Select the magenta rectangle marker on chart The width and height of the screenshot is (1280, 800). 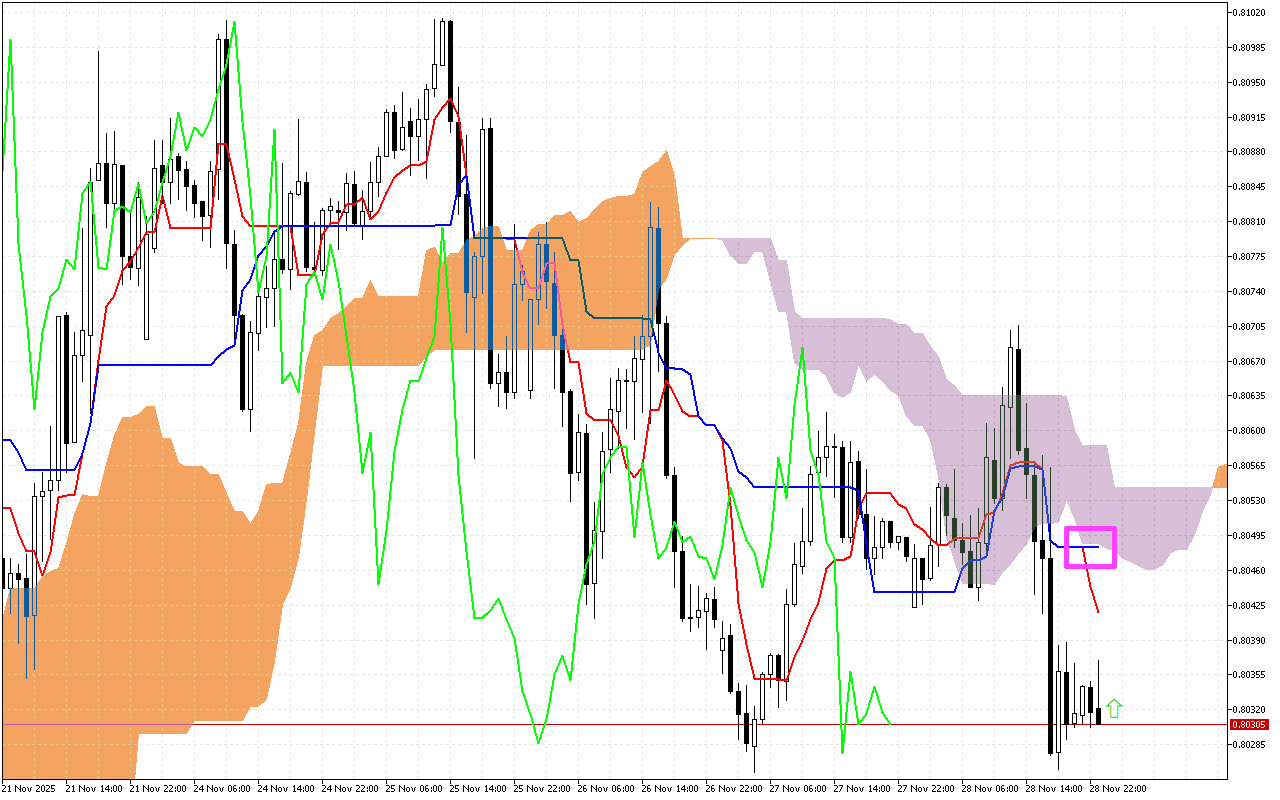1090,547
